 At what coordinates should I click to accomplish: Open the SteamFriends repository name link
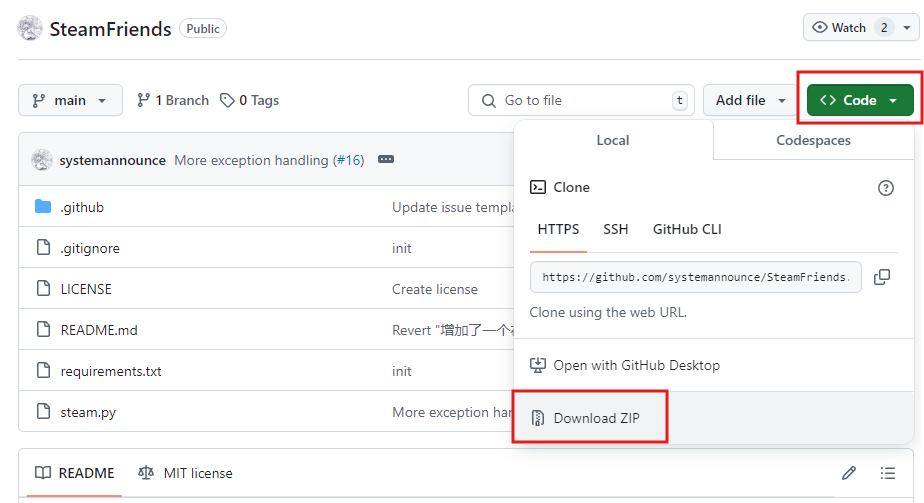(110, 29)
